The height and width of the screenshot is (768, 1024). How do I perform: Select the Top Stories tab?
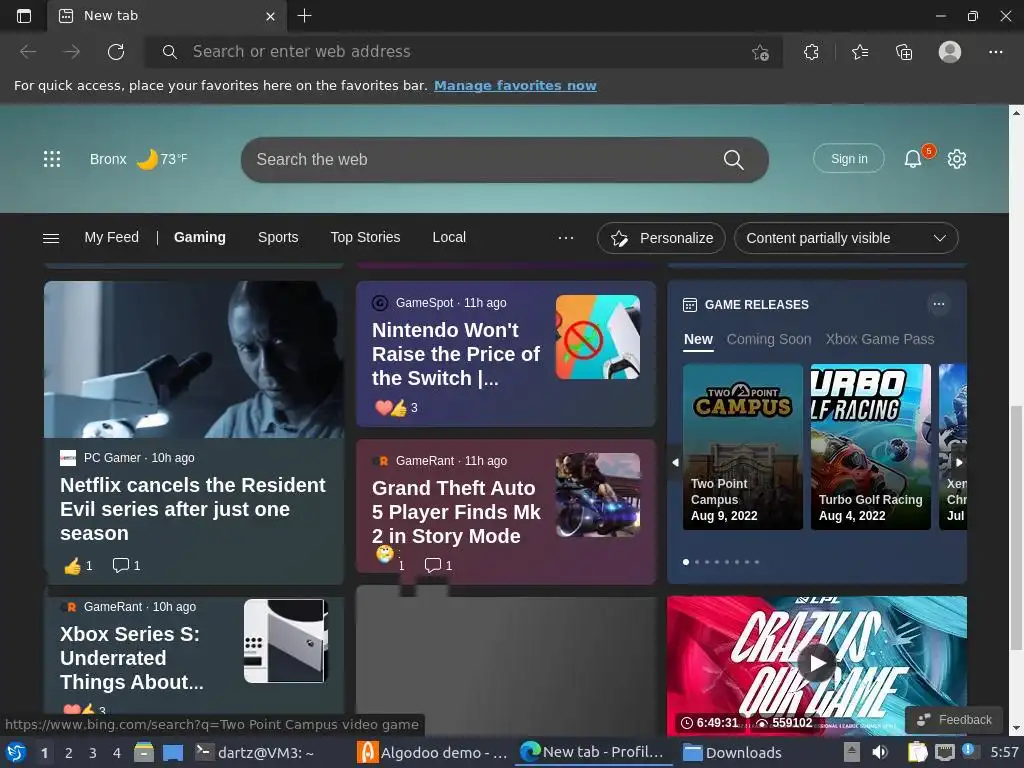365,238
